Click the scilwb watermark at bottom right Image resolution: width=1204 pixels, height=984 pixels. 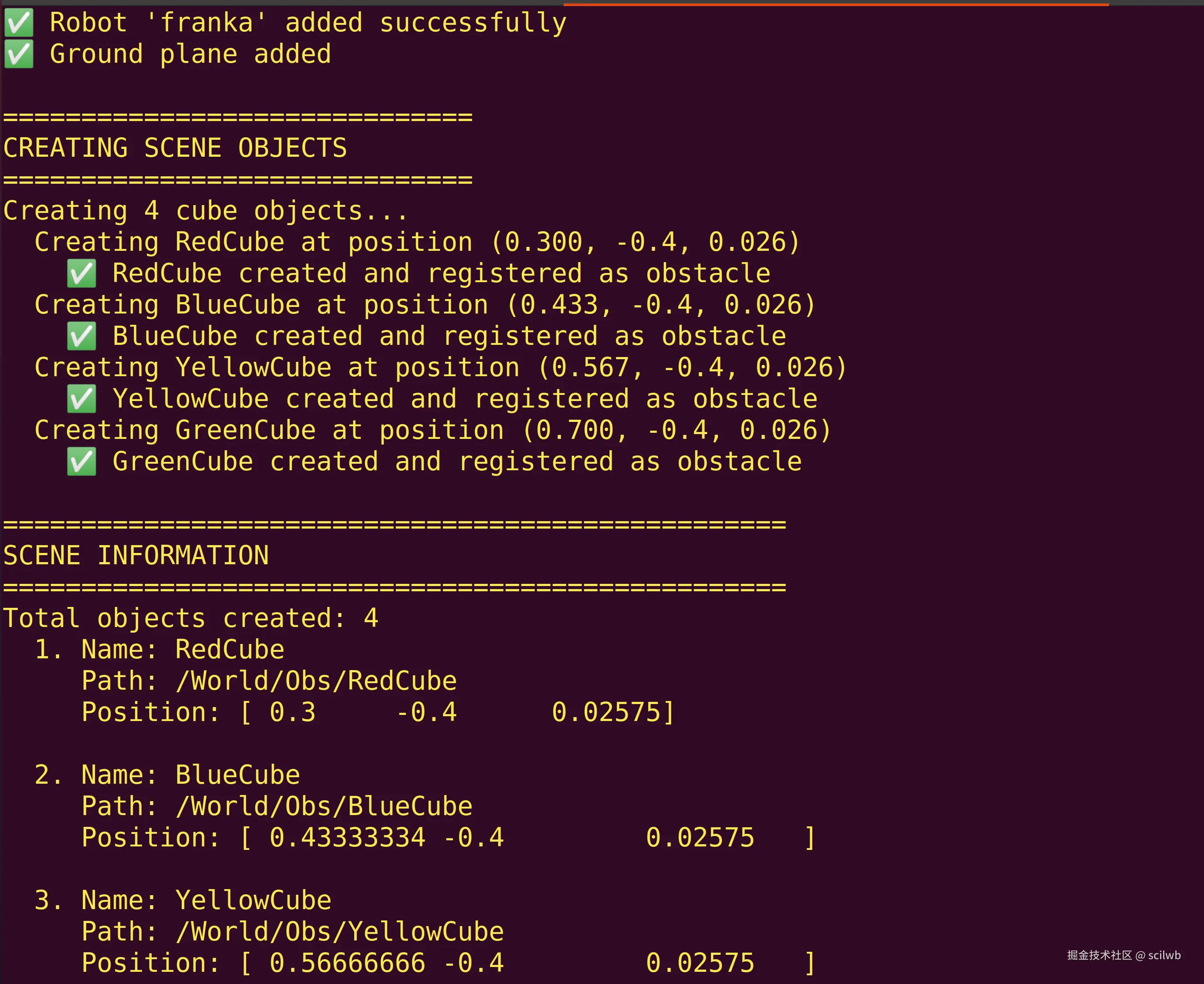[x=1123, y=955]
